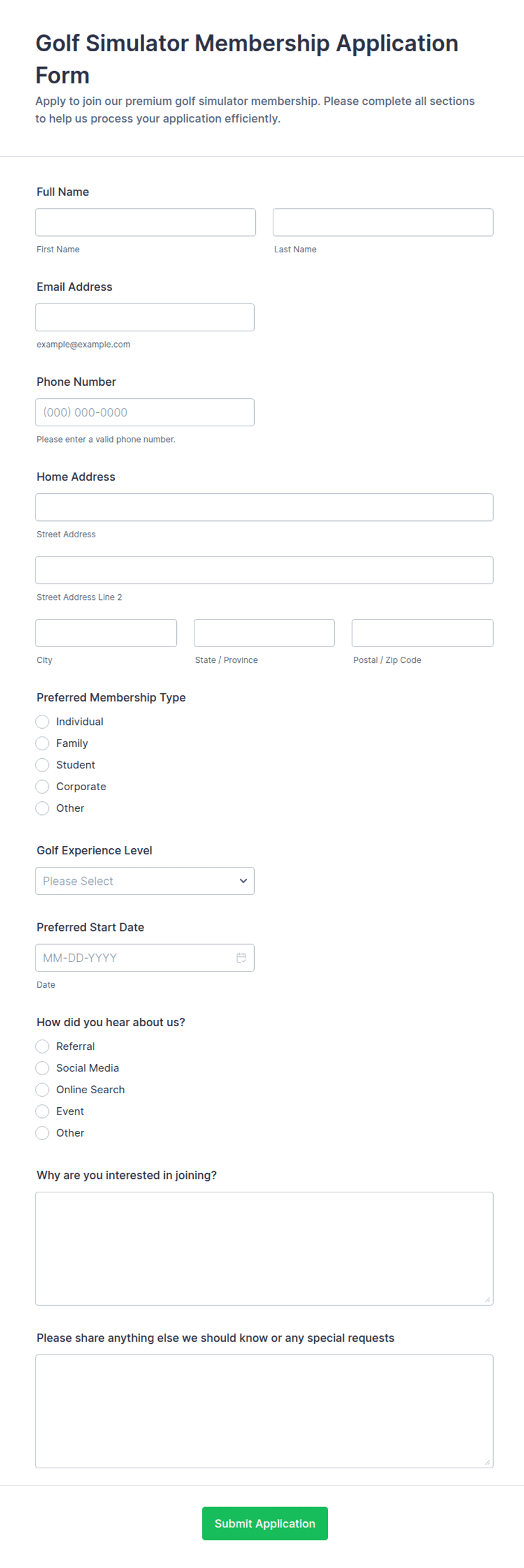
Task: Select the Individual membership radio button
Action: coord(42,721)
